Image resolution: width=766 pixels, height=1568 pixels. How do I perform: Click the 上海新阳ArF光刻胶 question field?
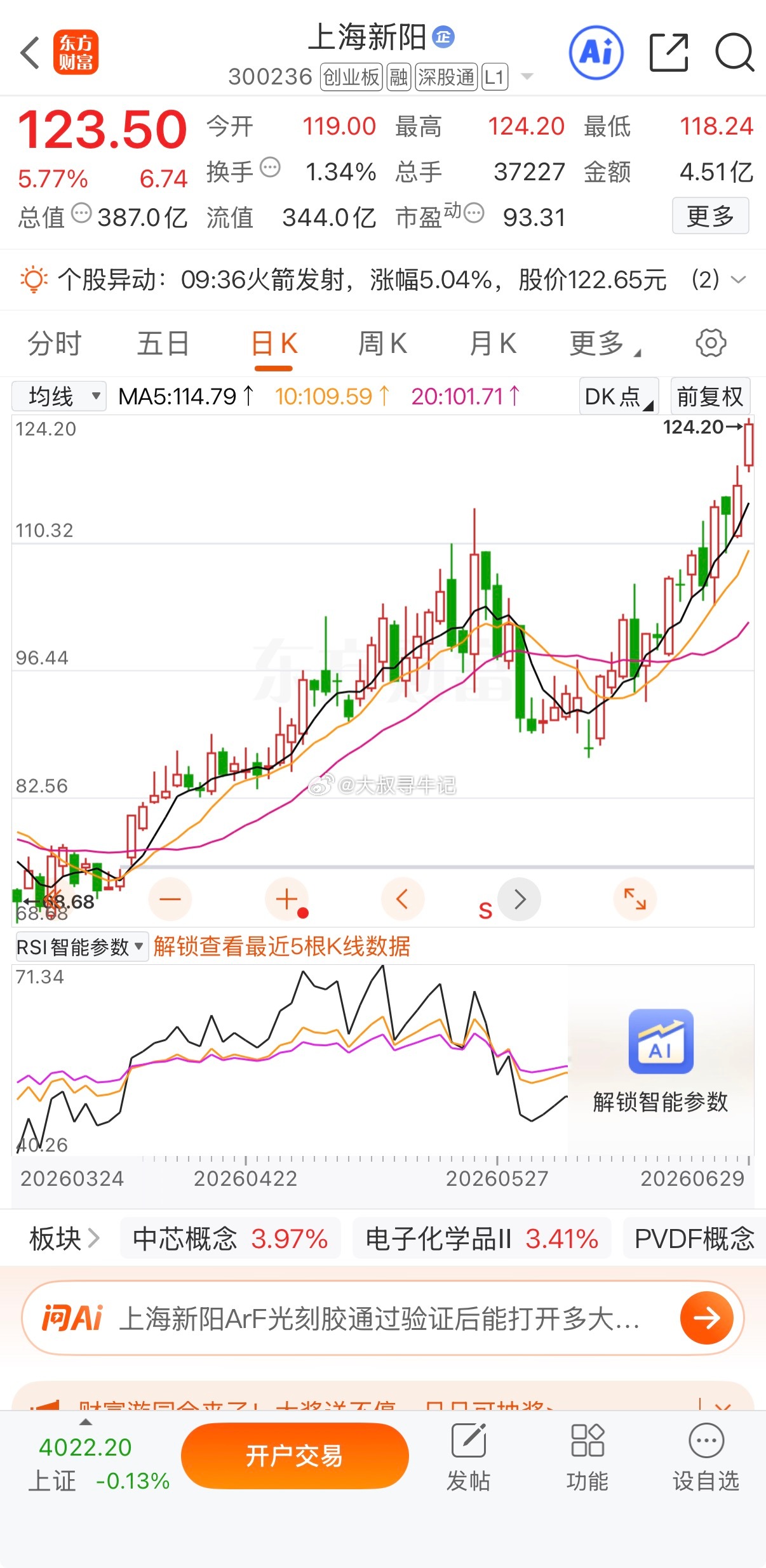point(379,1319)
